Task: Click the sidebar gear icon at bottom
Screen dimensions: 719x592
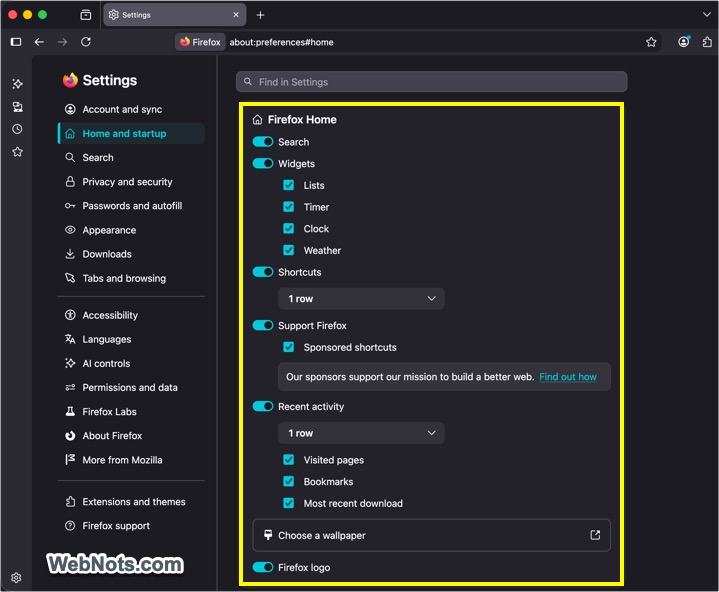Action: (x=16, y=577)
